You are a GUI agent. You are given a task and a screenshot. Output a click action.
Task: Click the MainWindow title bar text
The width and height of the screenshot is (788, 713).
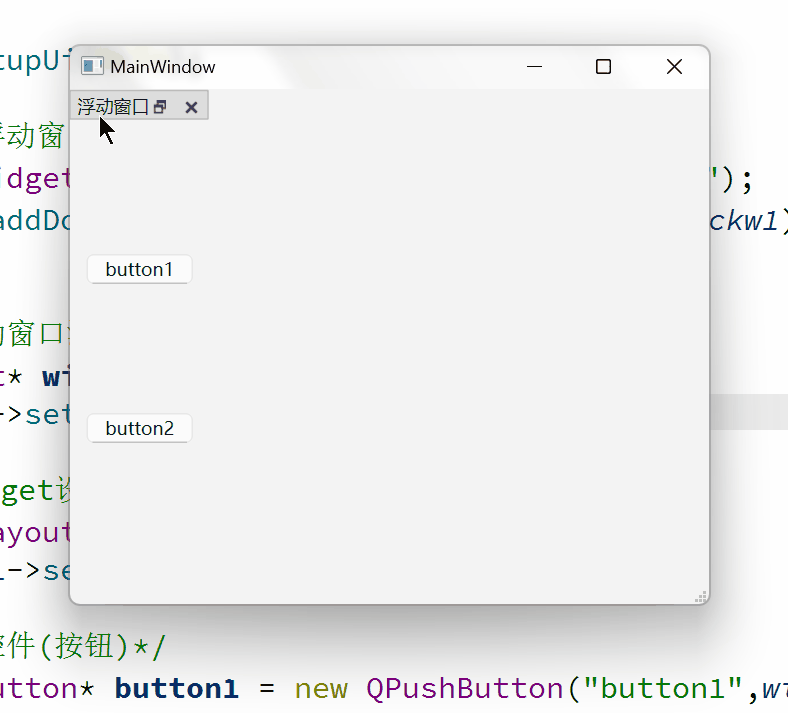pyautogui.click(x=162, y=67)
